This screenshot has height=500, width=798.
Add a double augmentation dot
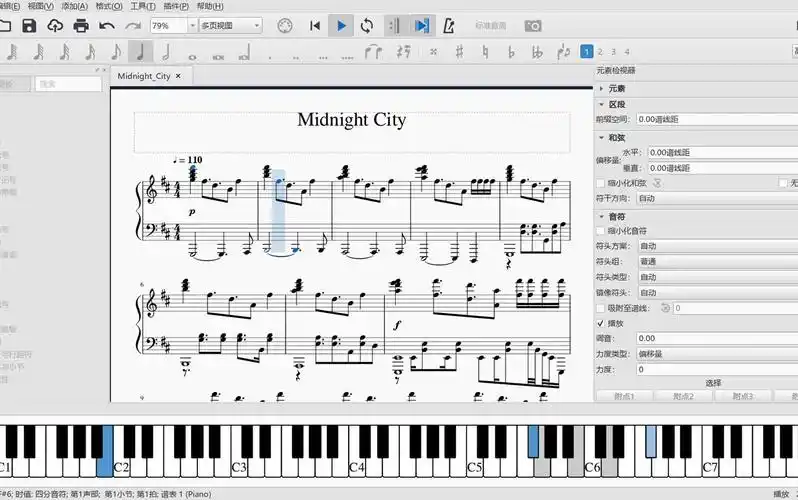(x=296, y=58)
